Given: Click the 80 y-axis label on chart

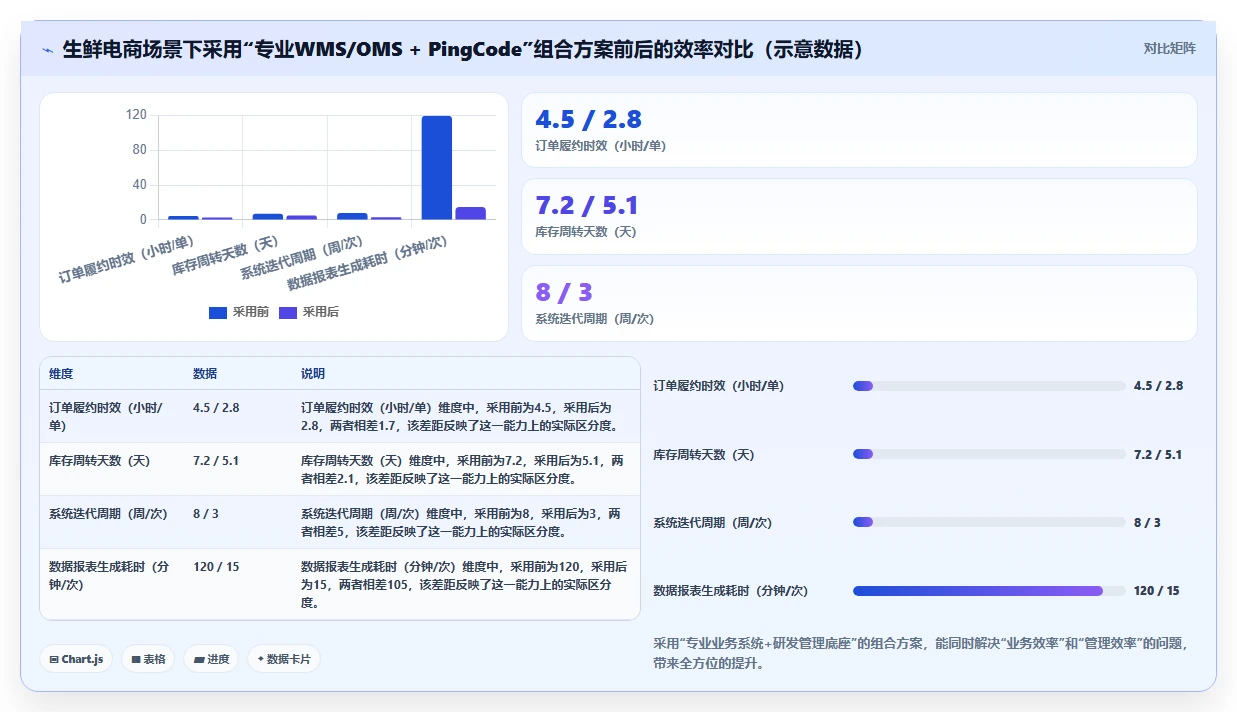Looking at the screenshot, I should click(139, 150).
